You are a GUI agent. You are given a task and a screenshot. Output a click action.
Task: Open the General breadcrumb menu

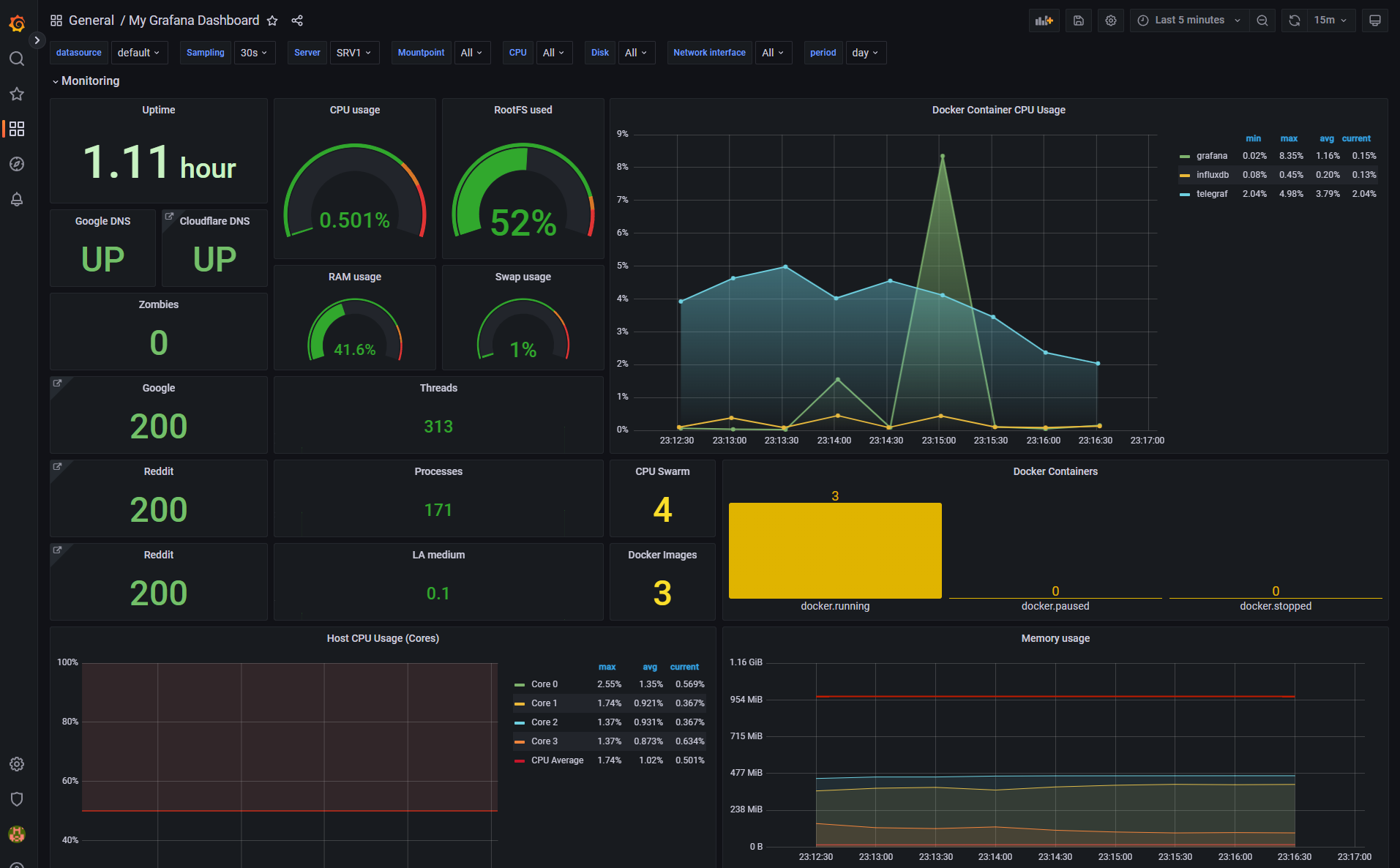point(91,20)
